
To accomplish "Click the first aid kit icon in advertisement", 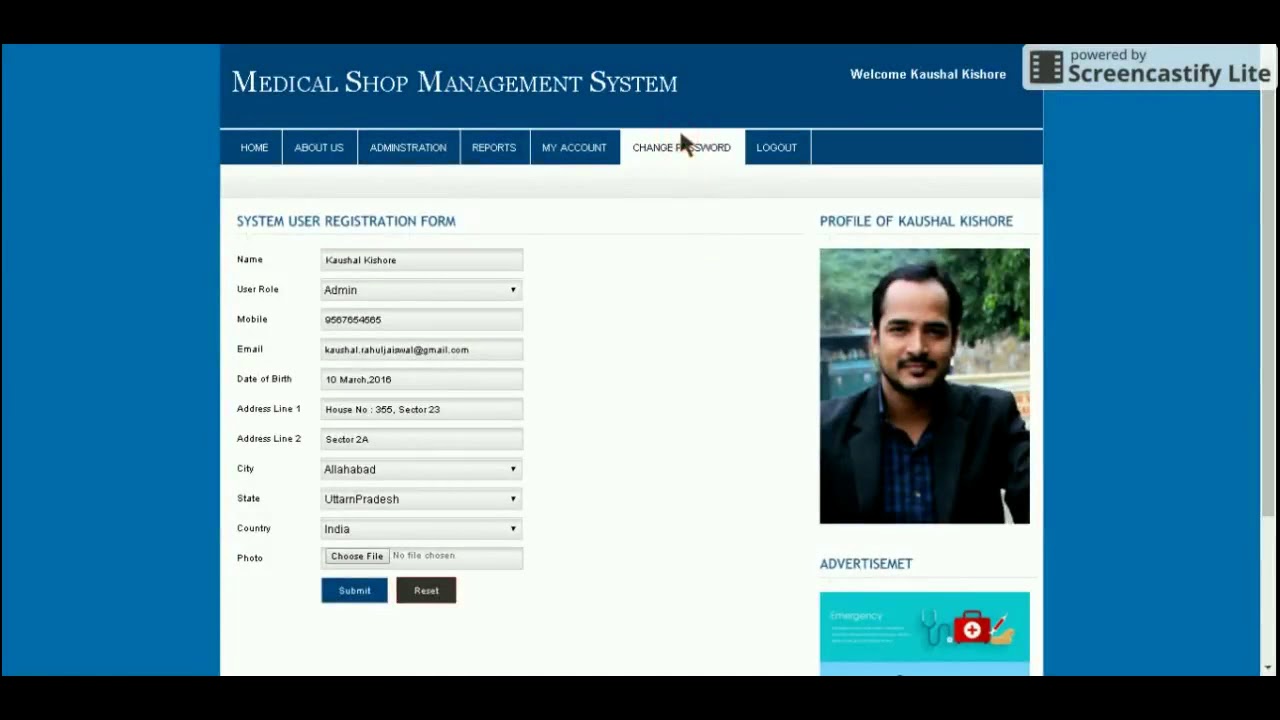I will [971, 629].
